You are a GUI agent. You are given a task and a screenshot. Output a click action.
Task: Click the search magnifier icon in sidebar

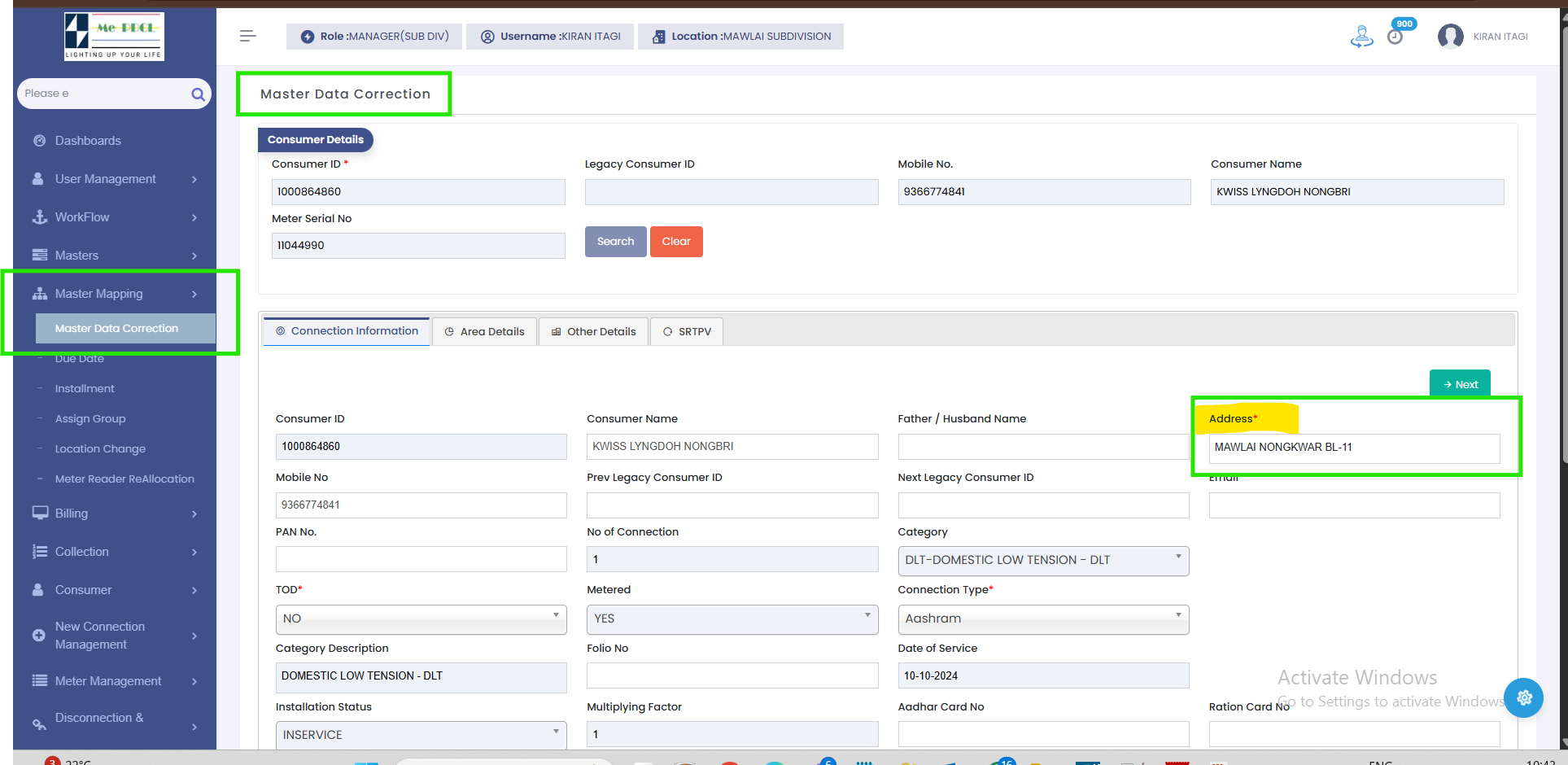(x=198, y=94)
